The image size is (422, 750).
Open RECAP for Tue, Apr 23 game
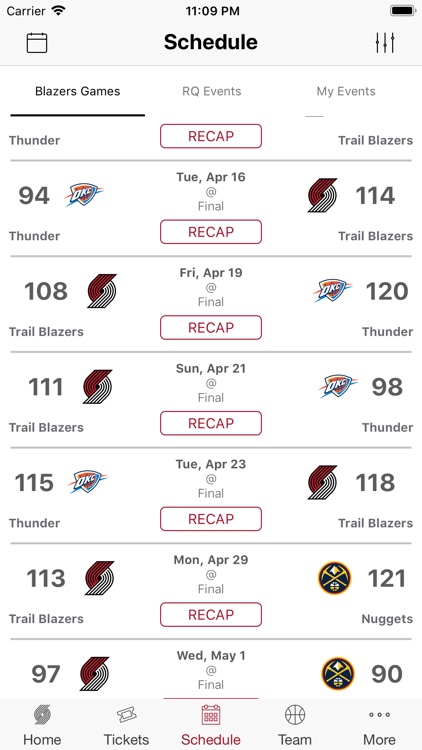(x=211, y=519)
